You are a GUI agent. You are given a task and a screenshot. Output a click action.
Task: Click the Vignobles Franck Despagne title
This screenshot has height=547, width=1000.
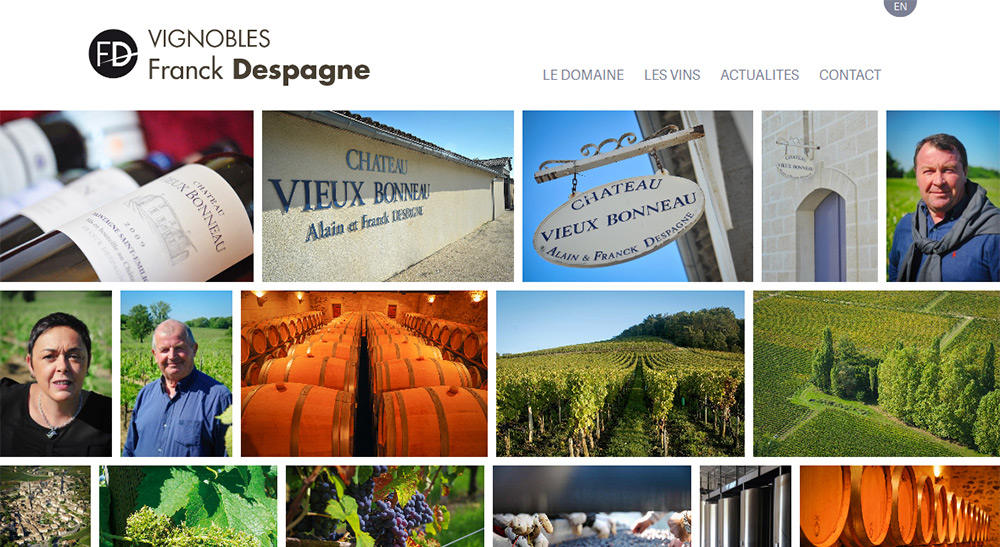tap(259, 56)
